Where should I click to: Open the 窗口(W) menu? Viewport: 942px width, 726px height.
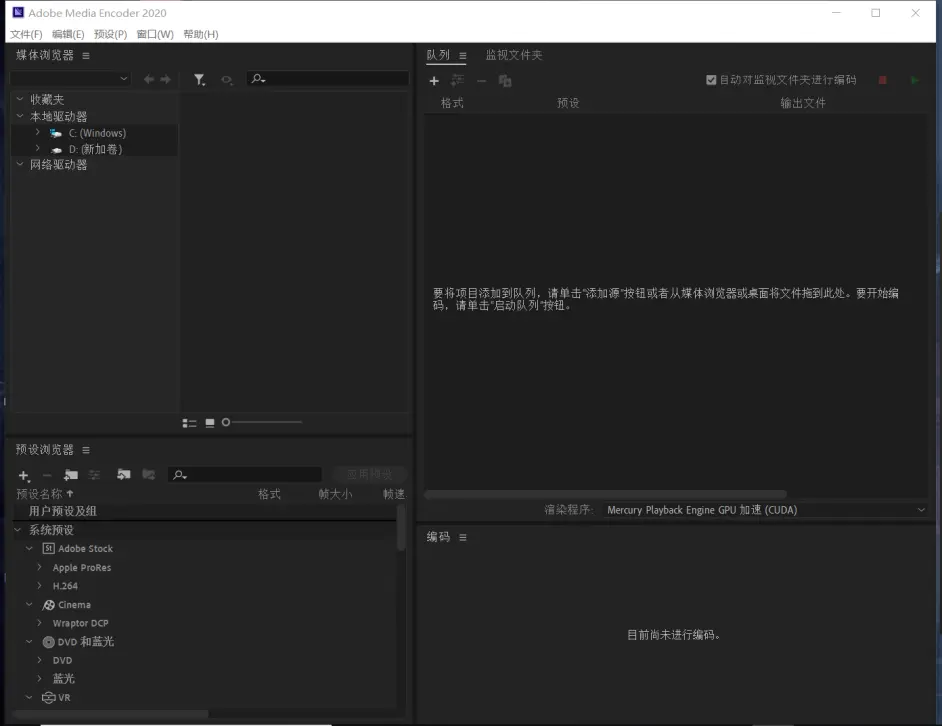[x=155, y=34]
